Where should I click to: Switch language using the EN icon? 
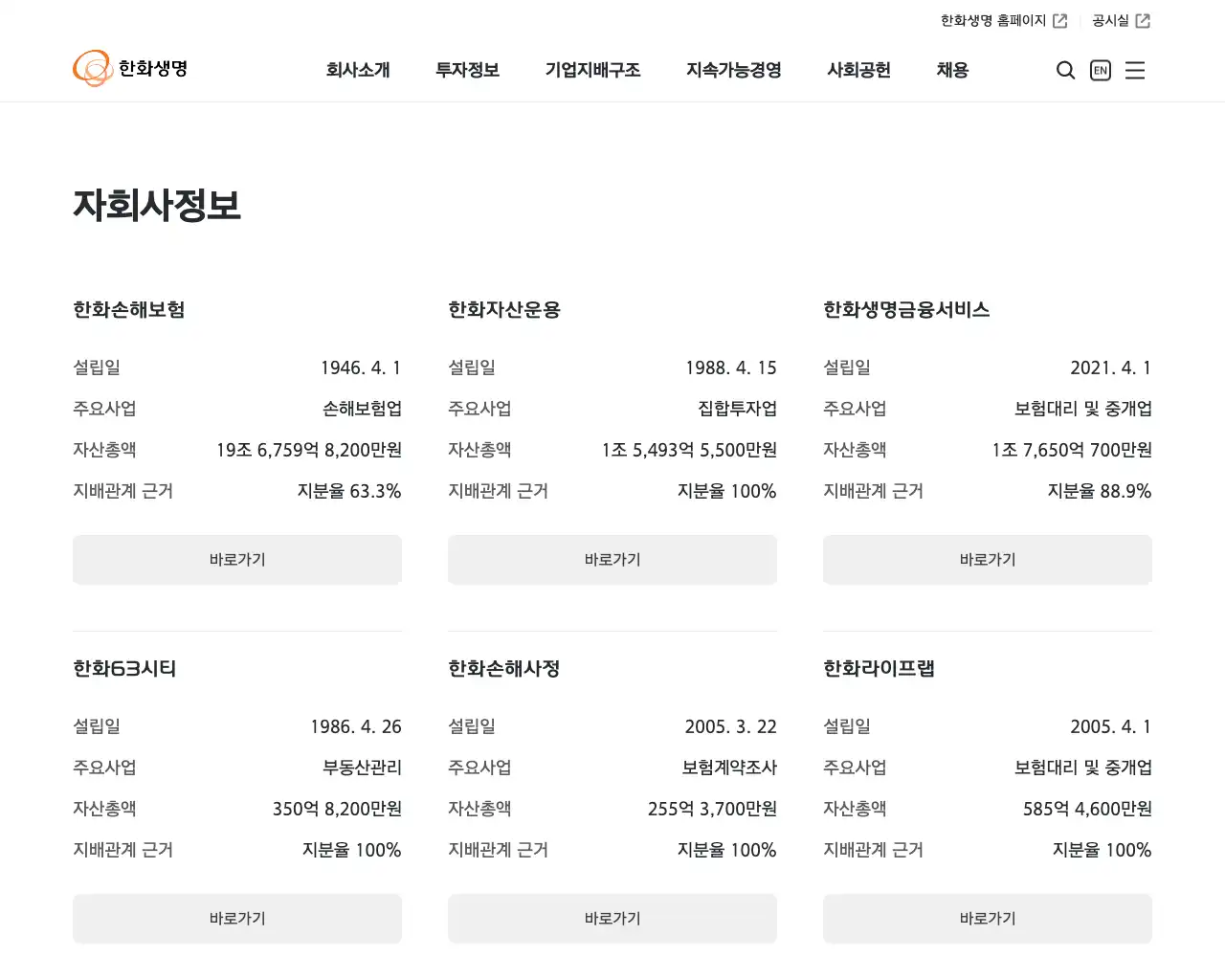pos(1100,70)
